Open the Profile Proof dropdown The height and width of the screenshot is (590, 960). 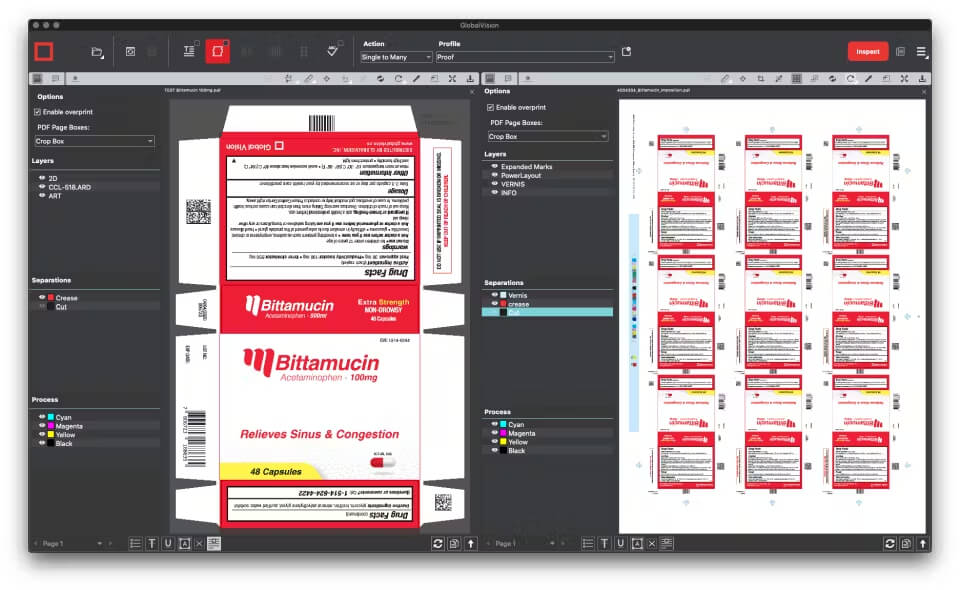point(525,57)
